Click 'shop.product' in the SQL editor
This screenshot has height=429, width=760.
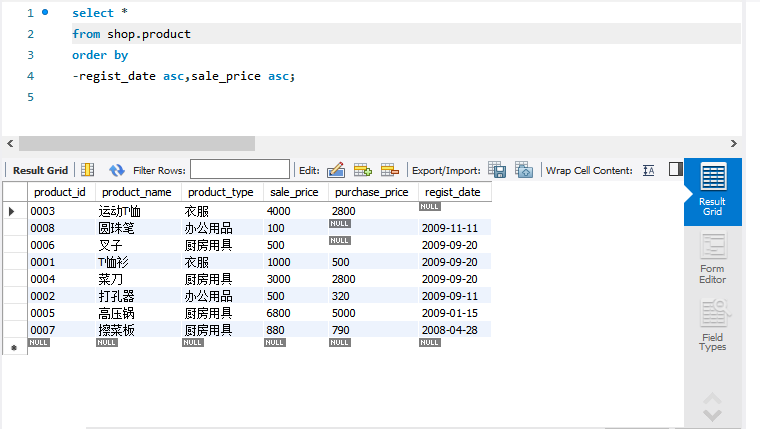[149, 34]
